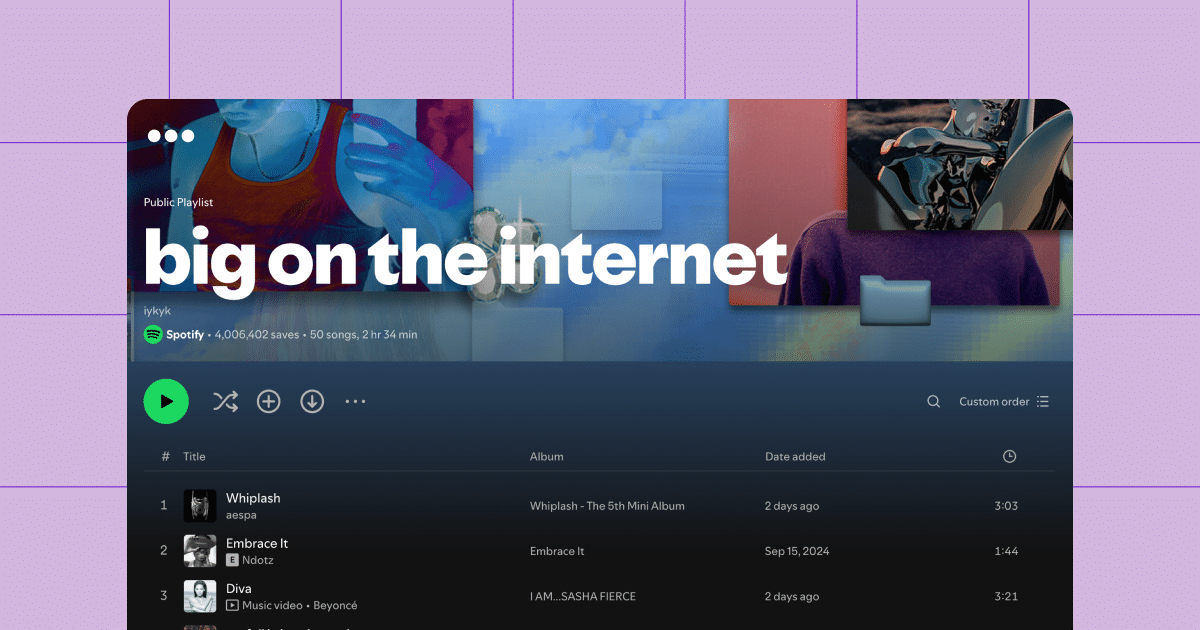Open more options beside download icon
Viewport: 1200px width, 630px height.
pos(355,401)
